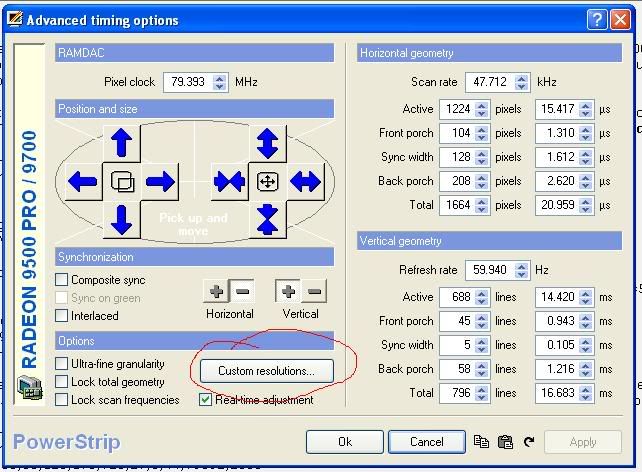Uncheck Real-time adjustment
Screen dimensions: 642x472
[205, 400]
